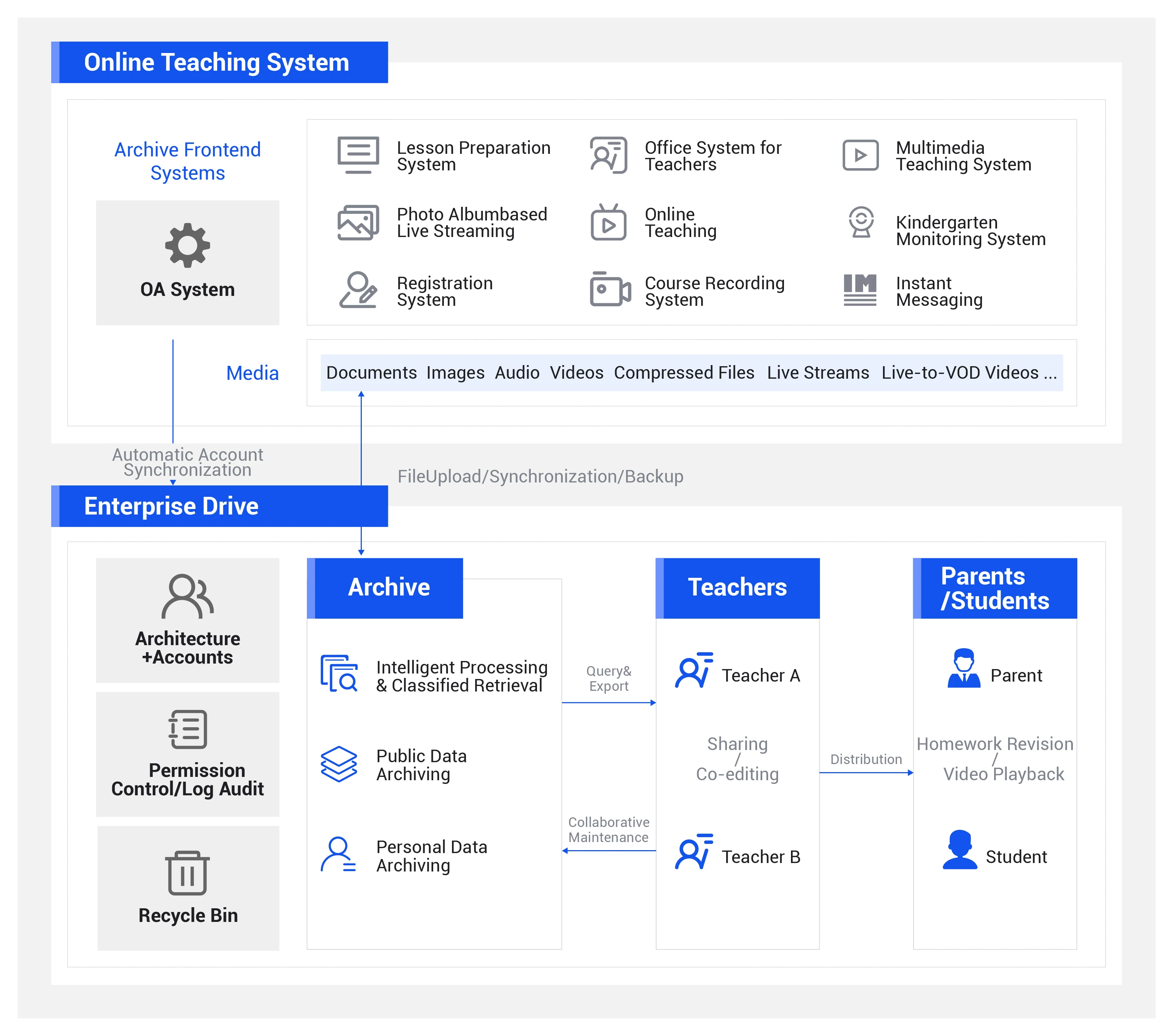Select the Permission Control/Log Audit tile
The image size is (1173, 1036).
tap(188, 754)
